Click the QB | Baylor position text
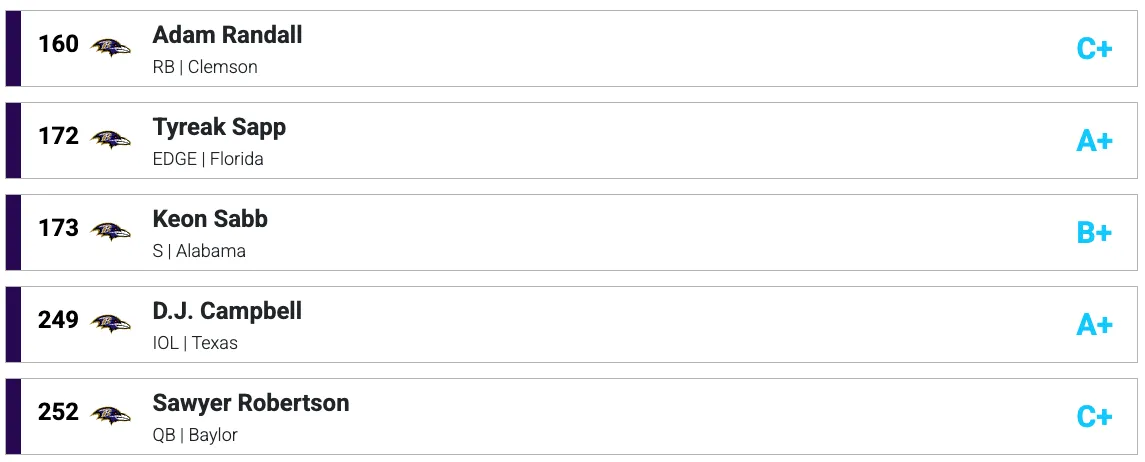The height and width of the screenshot is (462, 1145). [x=195, y=435]
